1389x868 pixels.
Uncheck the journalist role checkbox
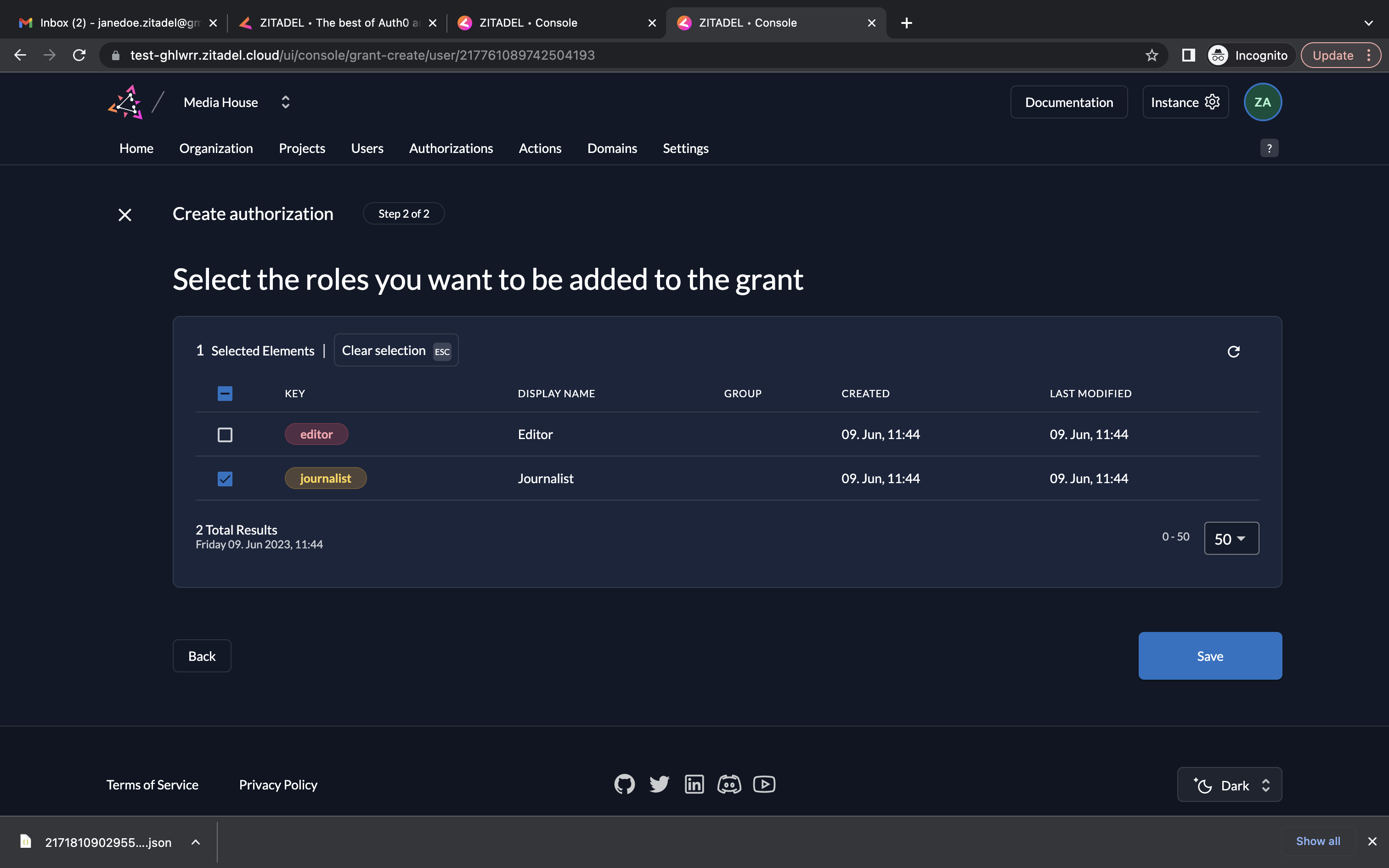point(225,479)
